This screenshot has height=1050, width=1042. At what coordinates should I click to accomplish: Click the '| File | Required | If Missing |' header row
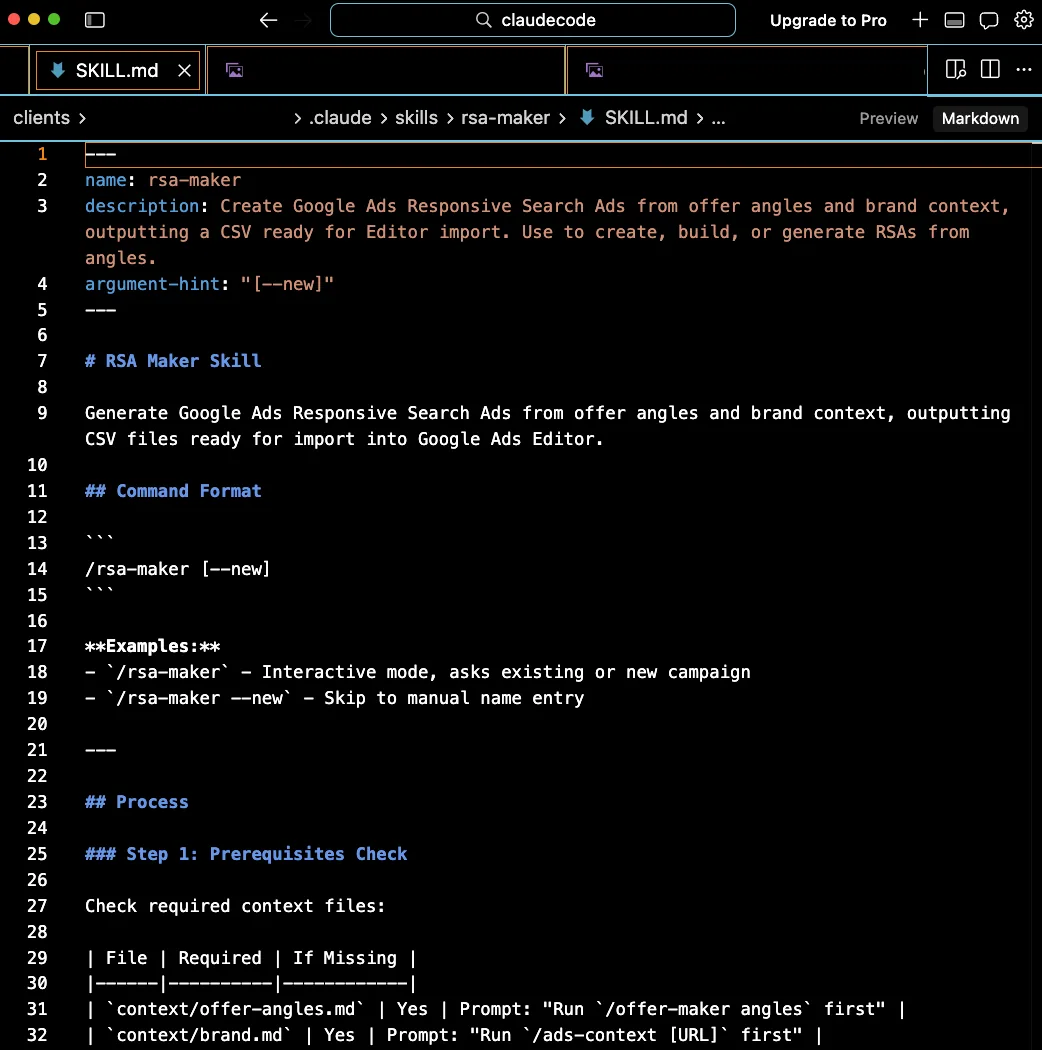[251, 958]
